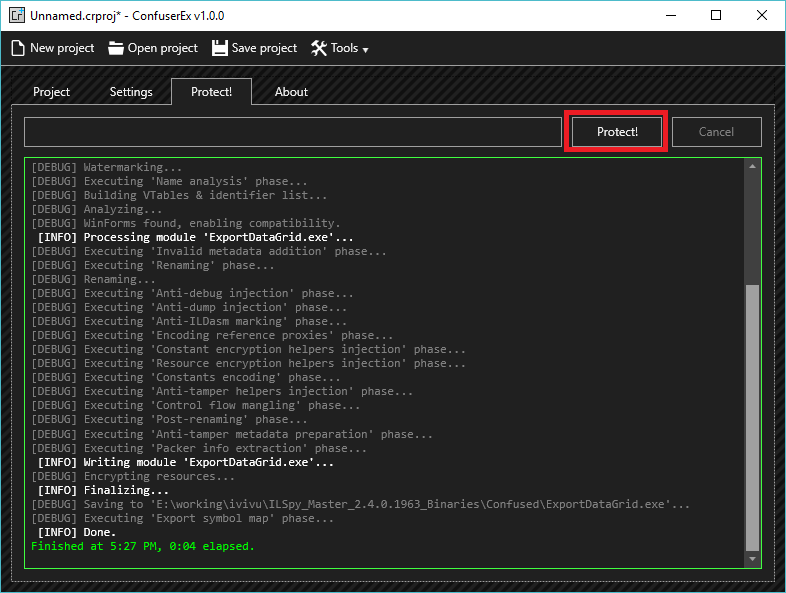Click the Tools wrench icon
786x593 pixels.
tap(319, 48)
